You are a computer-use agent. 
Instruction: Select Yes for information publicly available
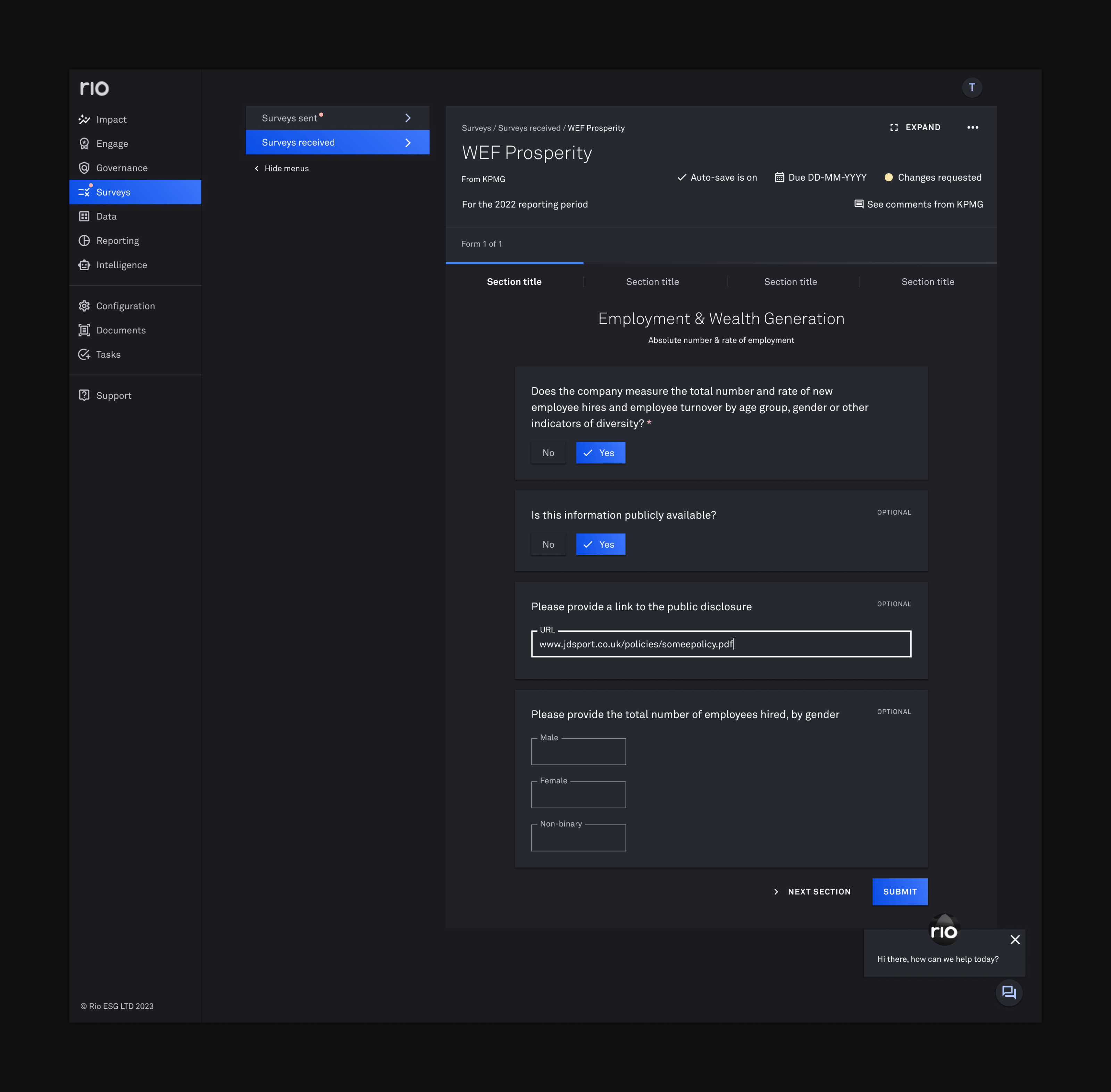pos(600,544)
